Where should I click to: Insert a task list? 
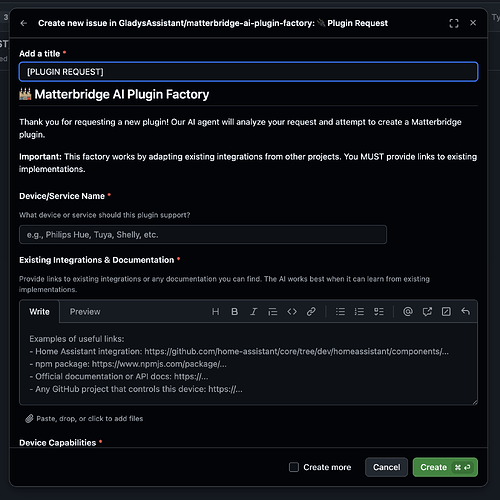pyautogui.click(x=379, y=312)
